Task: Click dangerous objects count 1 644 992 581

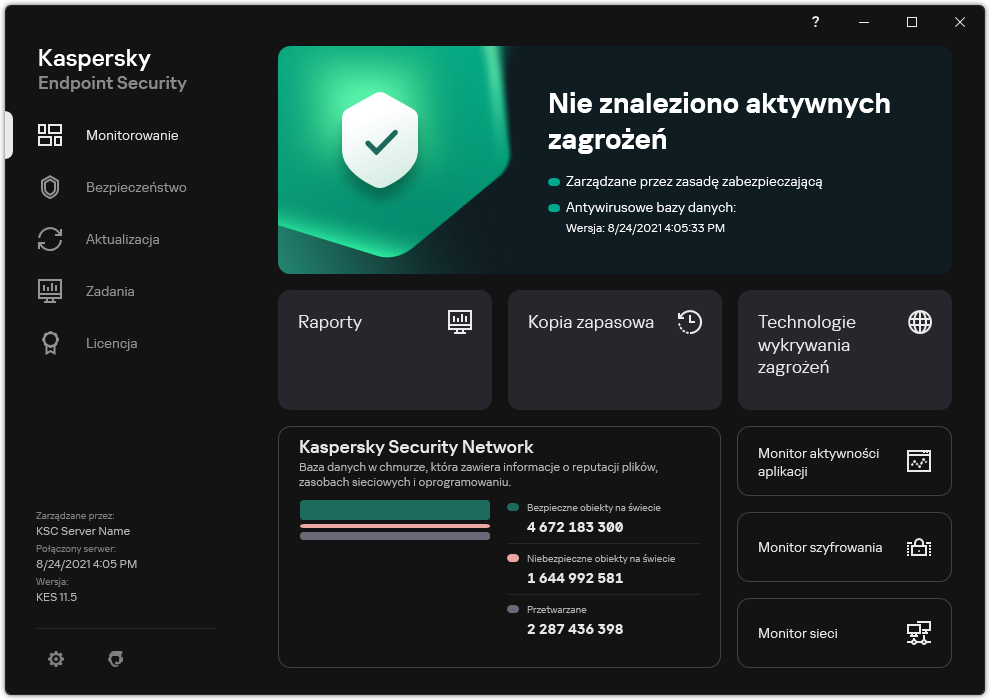Action: pyautogui.click(x=575, y=578)
